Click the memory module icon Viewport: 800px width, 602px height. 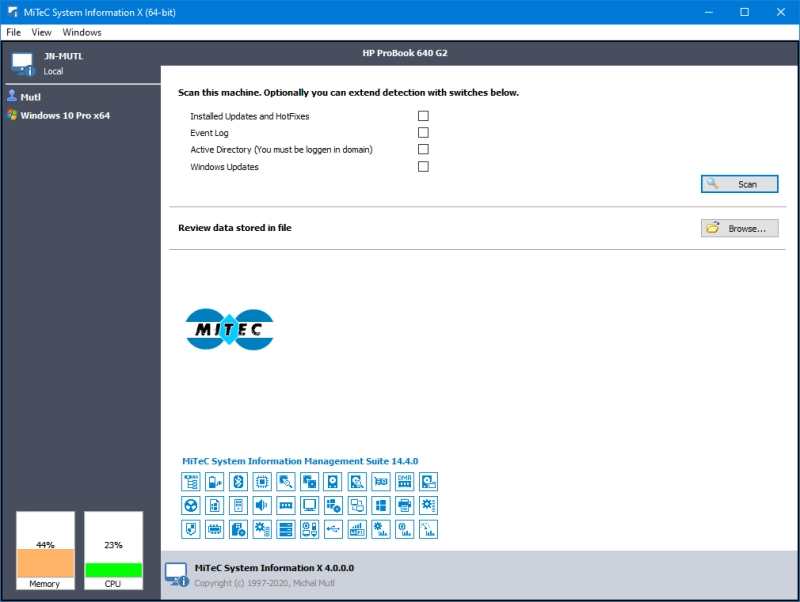pos(286,506)
